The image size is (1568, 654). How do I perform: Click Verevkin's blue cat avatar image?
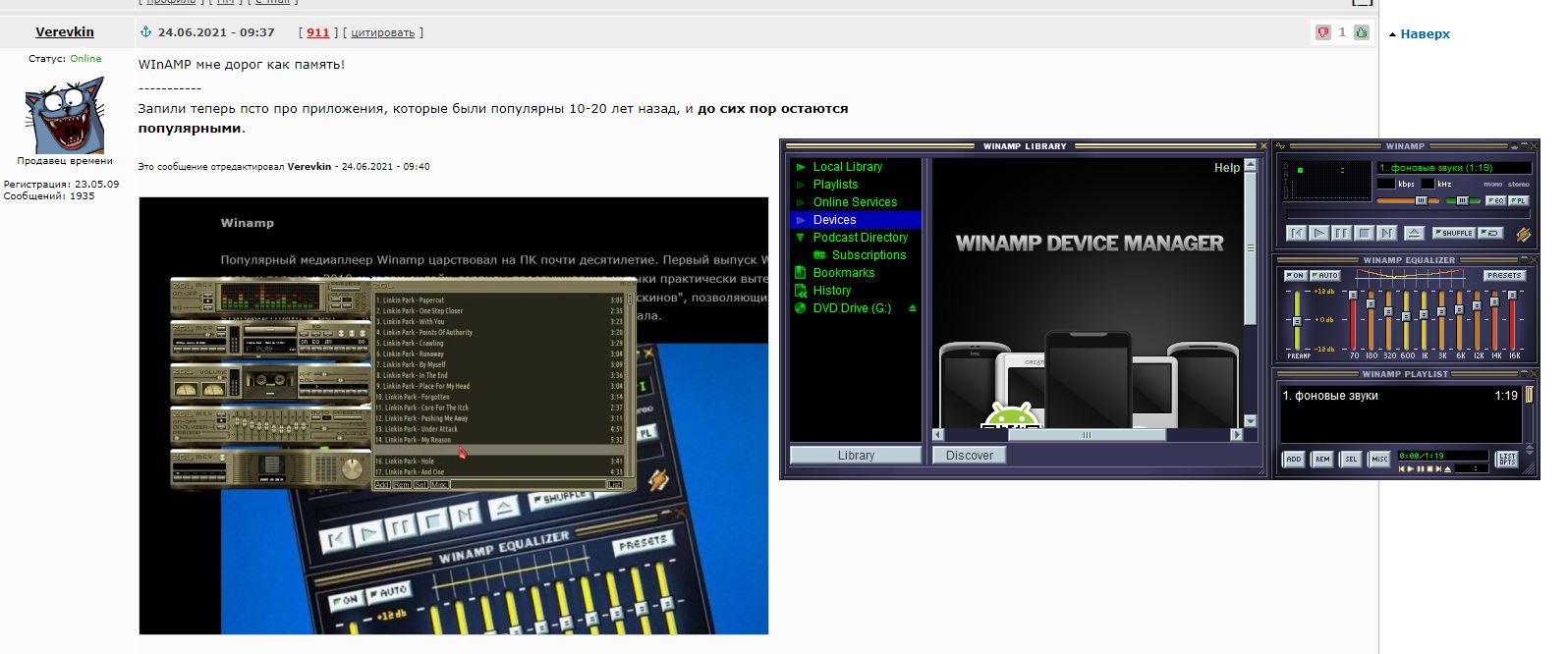tap(64, 113)
